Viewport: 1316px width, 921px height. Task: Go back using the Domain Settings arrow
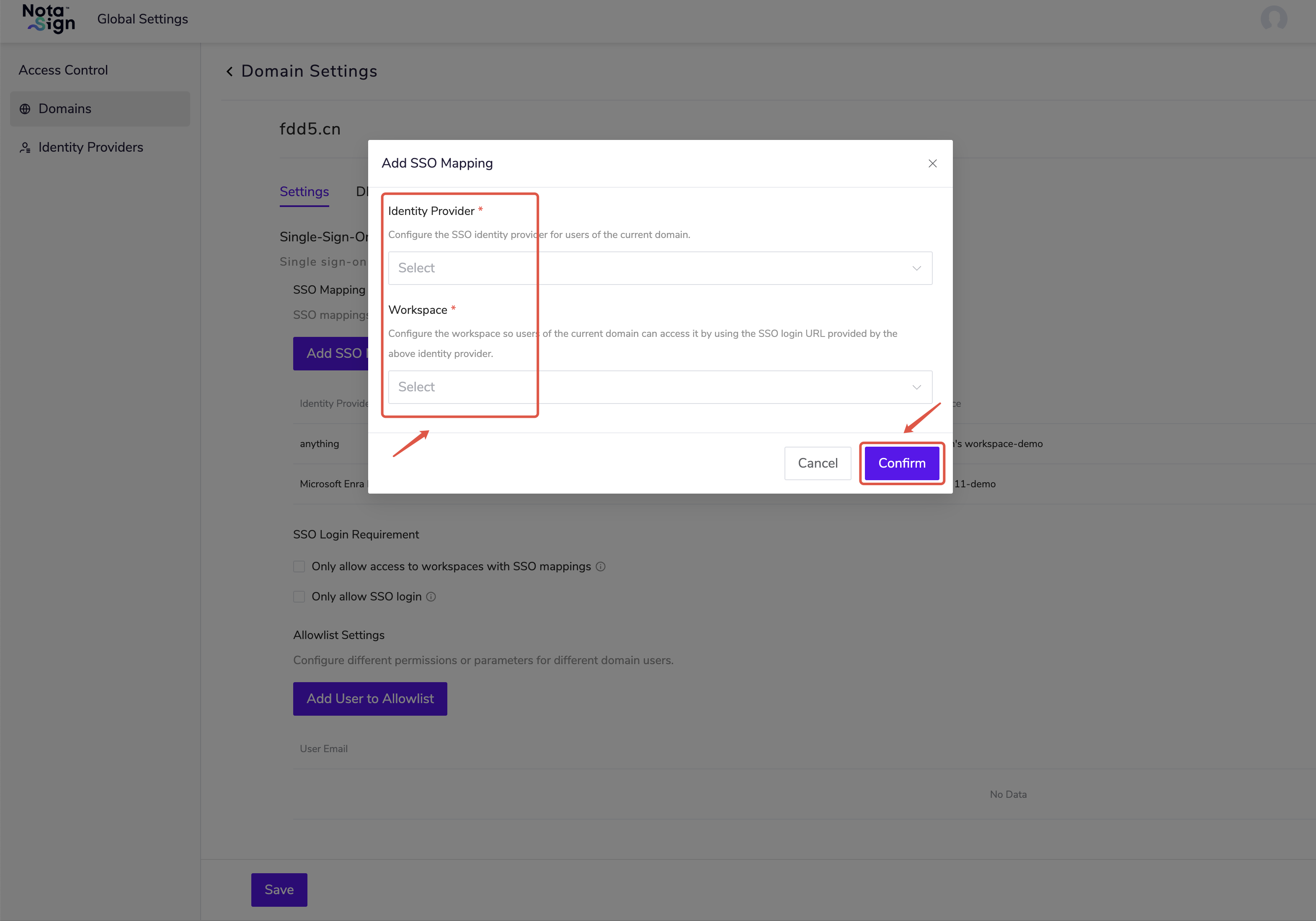(x=230, y=72)
